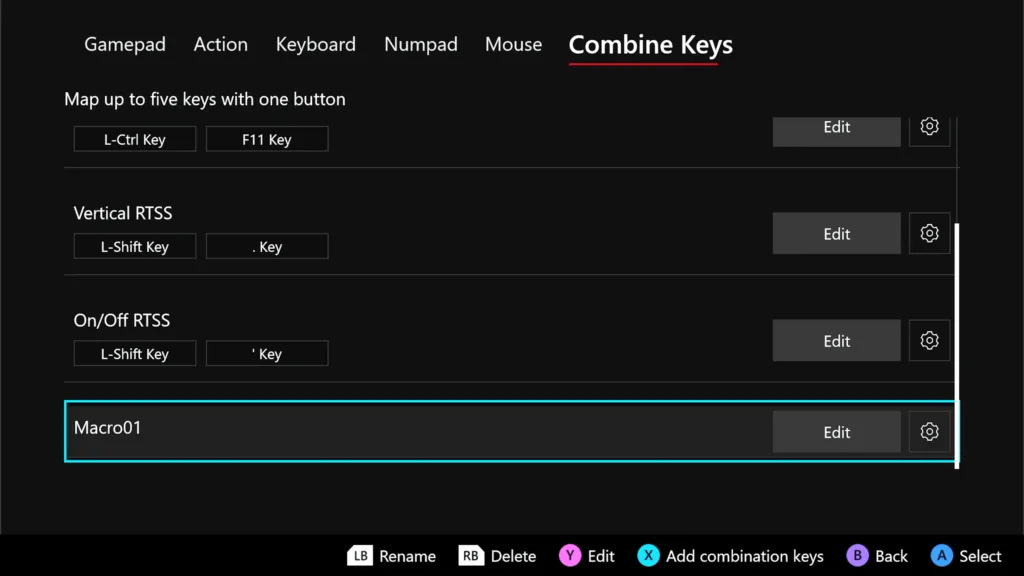Switch to the Gamepad tab
1024x576 pixels.
tap(124, 44)
